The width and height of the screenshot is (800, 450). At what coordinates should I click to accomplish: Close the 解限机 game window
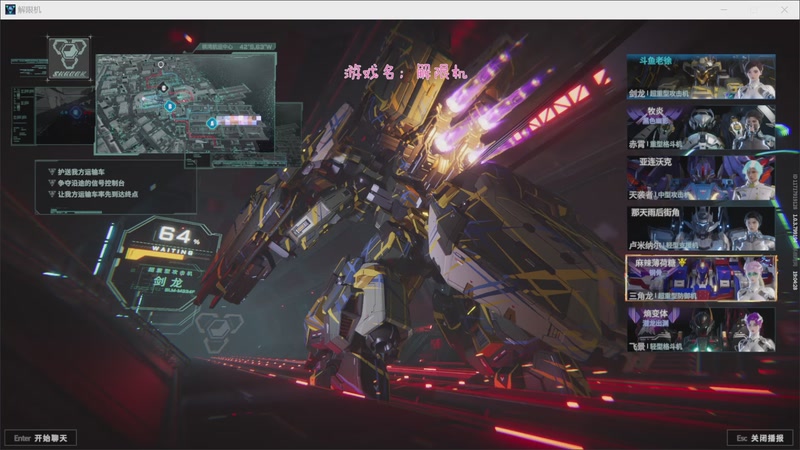point(784,10)
